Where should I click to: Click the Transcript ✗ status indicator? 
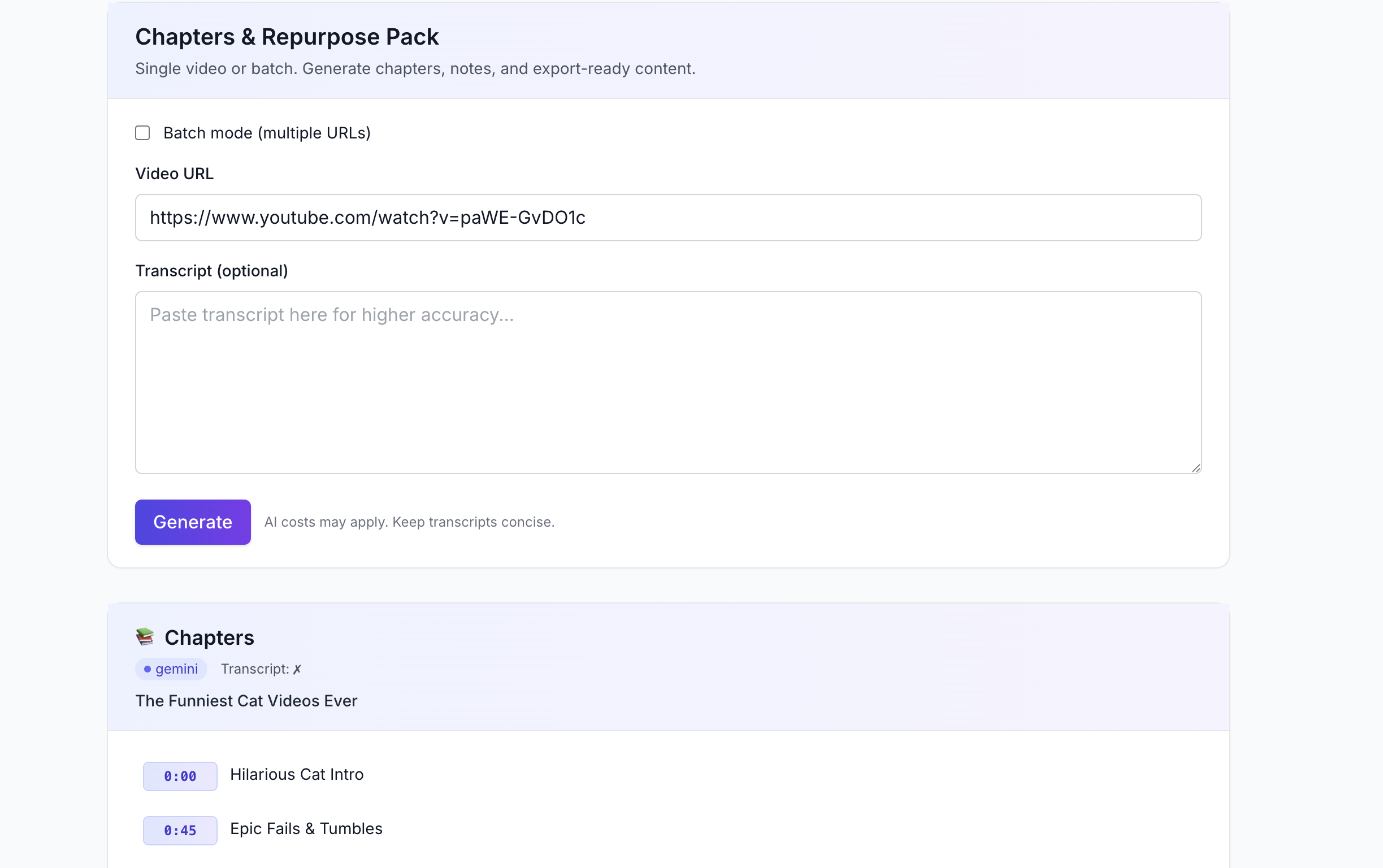click(261, 669)
